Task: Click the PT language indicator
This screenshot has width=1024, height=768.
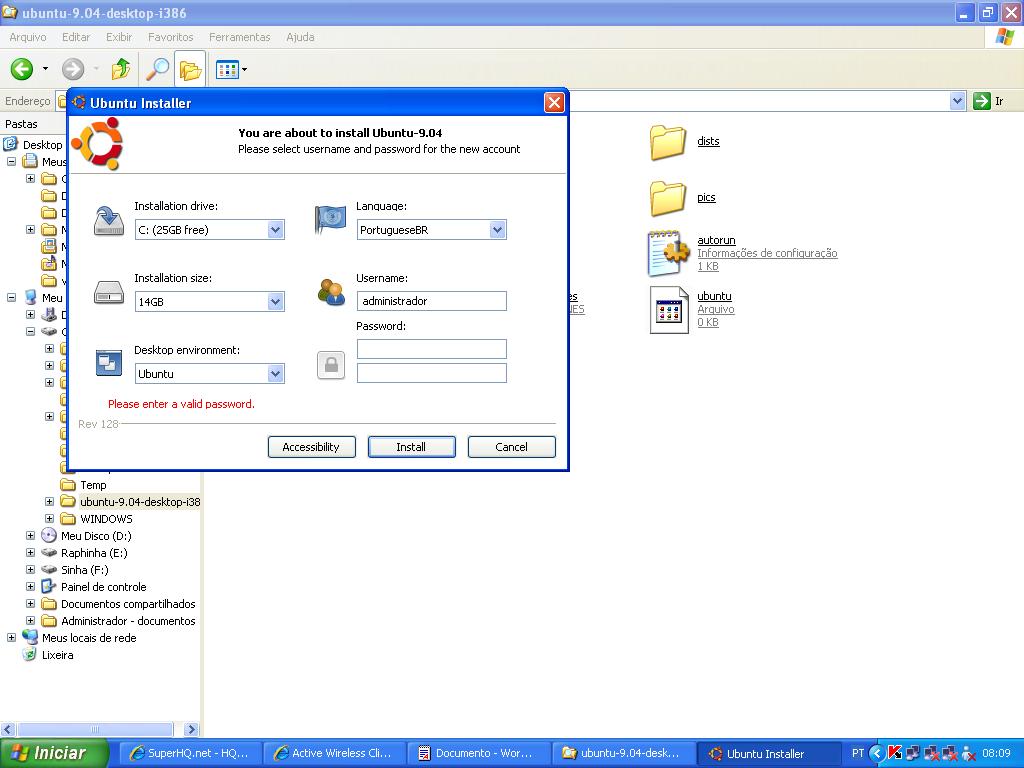Action: point(858,753)
